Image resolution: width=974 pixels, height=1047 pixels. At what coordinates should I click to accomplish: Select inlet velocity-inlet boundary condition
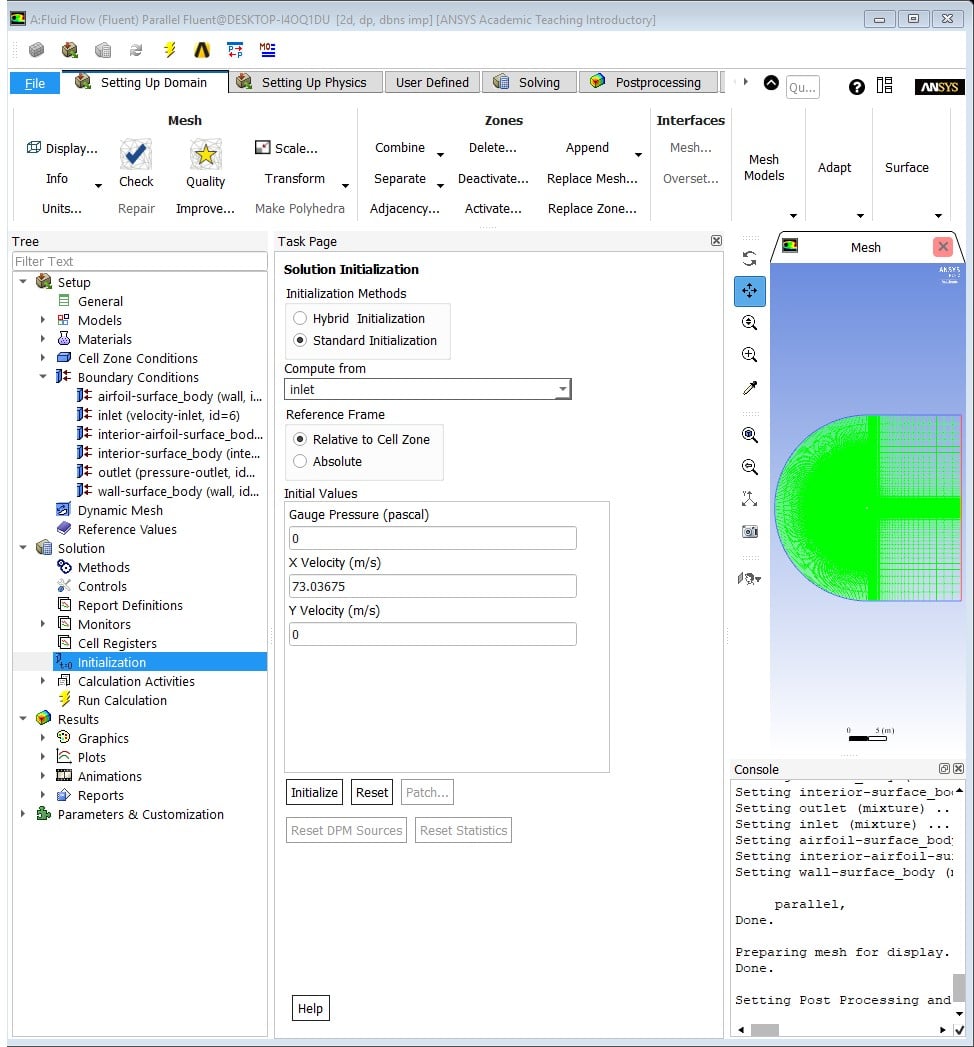pos(158,415)
